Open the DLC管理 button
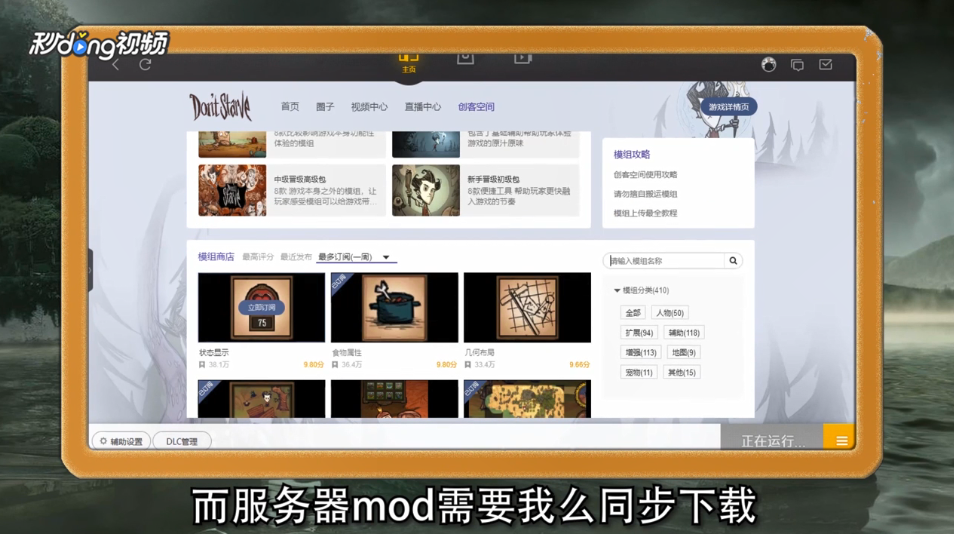The width and height of the screenshot is (954, 534). (182, 441)
